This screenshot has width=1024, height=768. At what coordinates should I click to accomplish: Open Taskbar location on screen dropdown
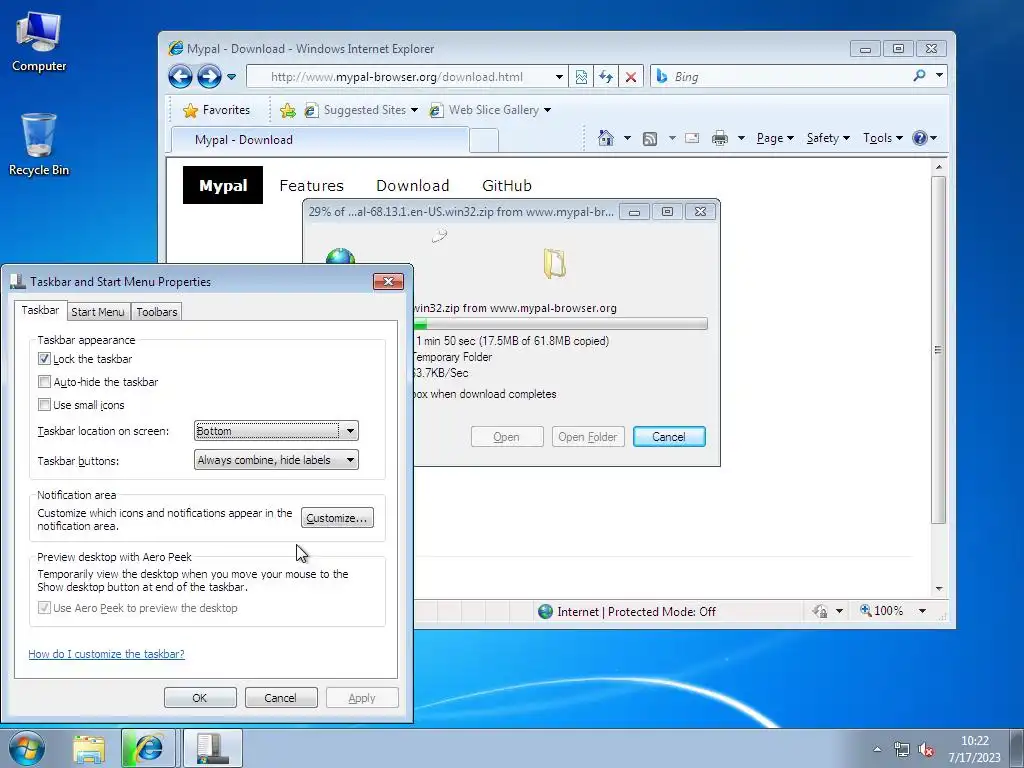point(276,431)
